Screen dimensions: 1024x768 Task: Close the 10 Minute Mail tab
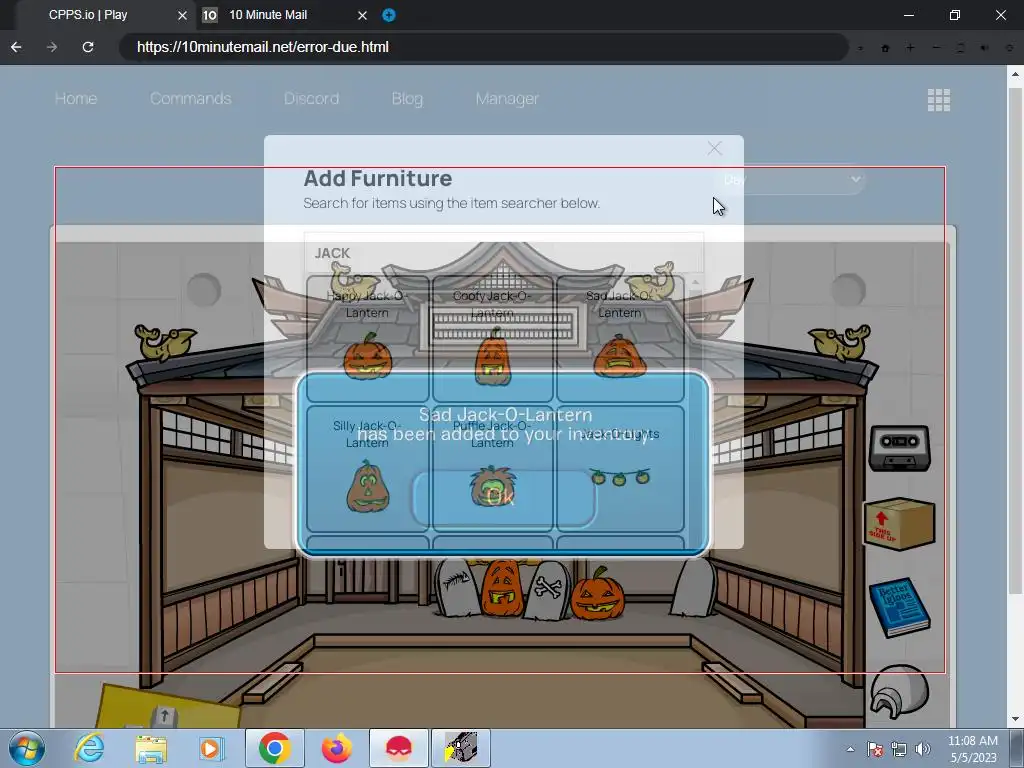[362, 16]
